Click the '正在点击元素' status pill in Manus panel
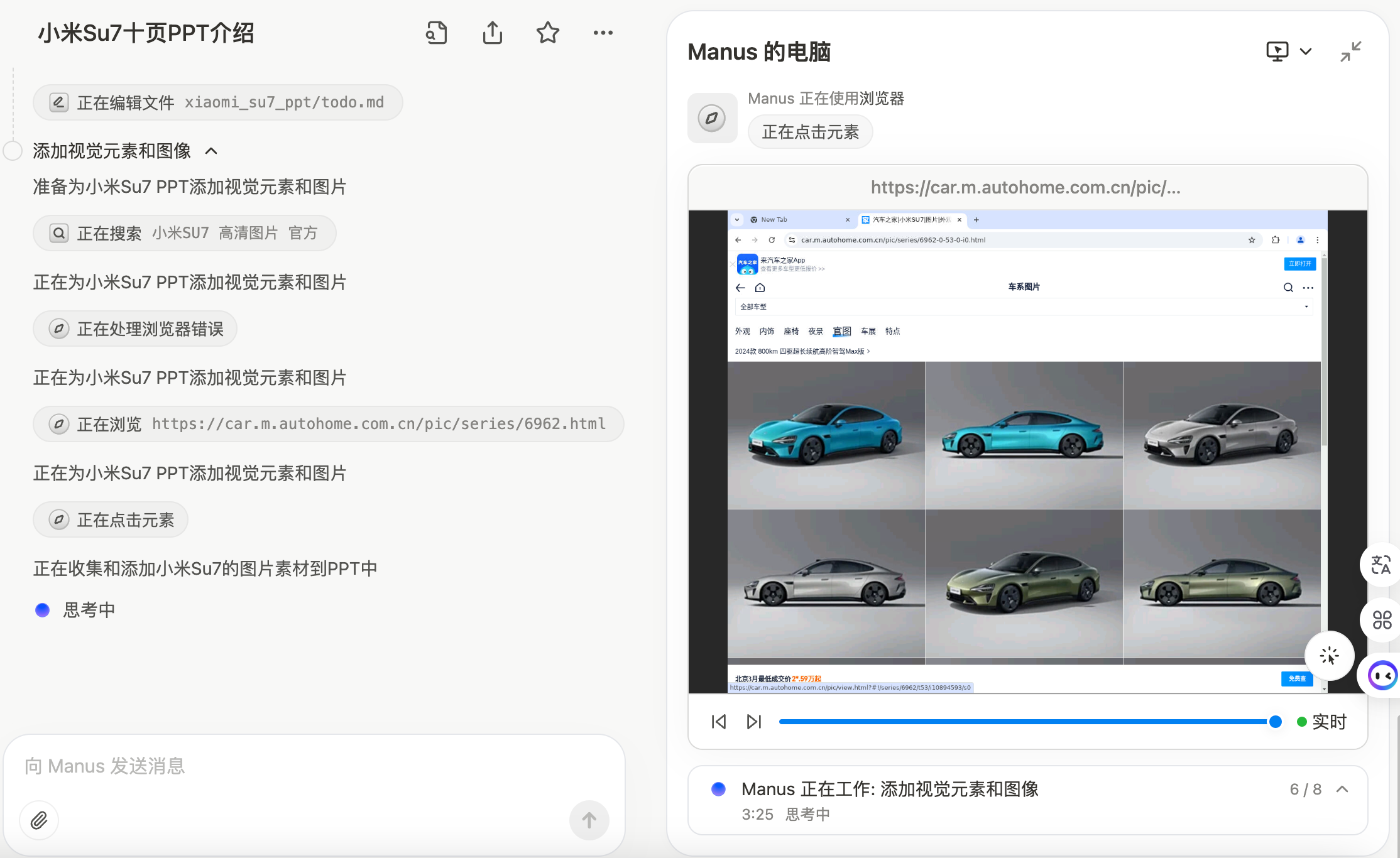Viewport: 1400px width, 858px height. point(810,132)
